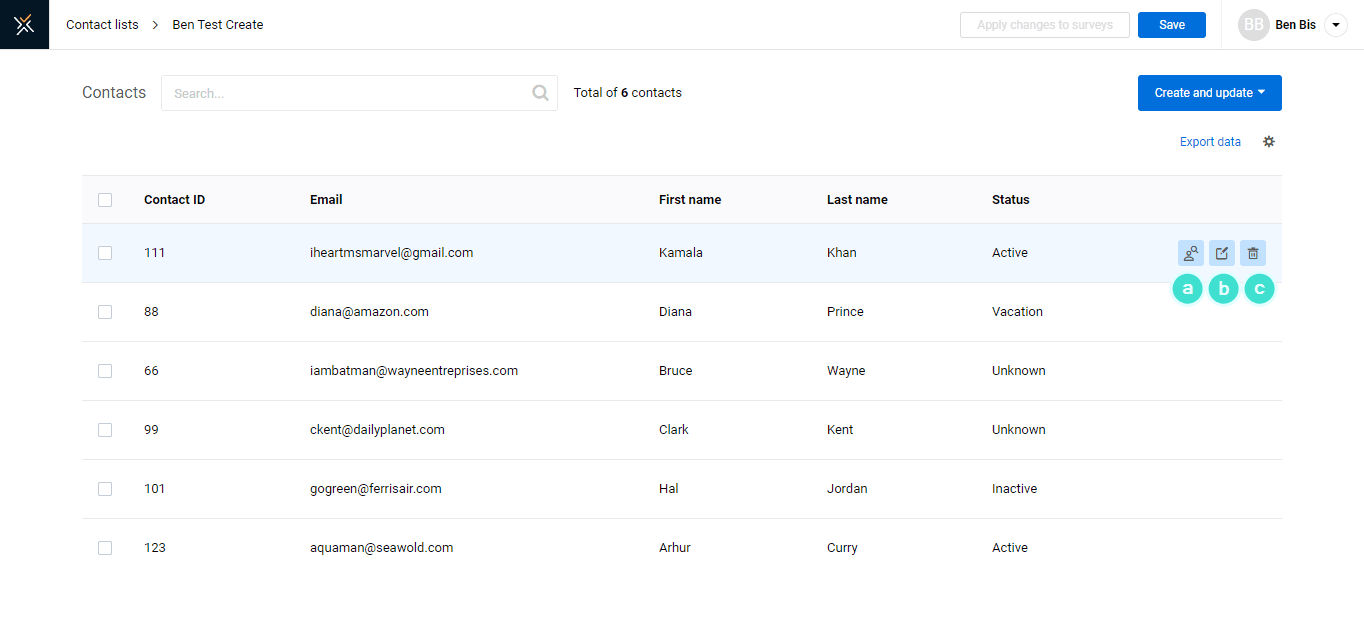The width and height of the screenshot is (1364, 622).
Task: Click the search magnifier icon
Action: click(x=541, y=93)
